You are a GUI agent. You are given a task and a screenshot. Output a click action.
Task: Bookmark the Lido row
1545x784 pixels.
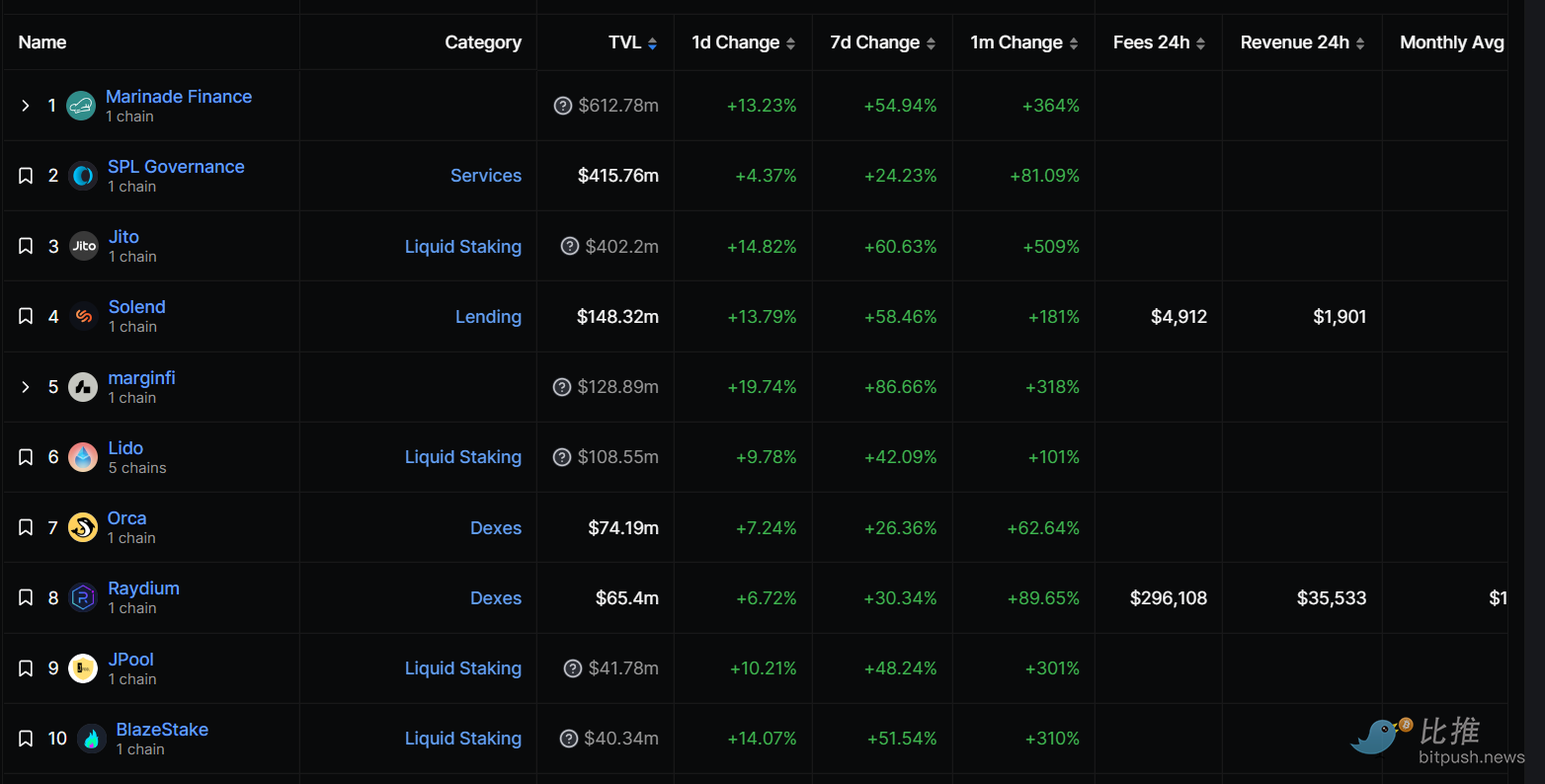click(26, 457)
